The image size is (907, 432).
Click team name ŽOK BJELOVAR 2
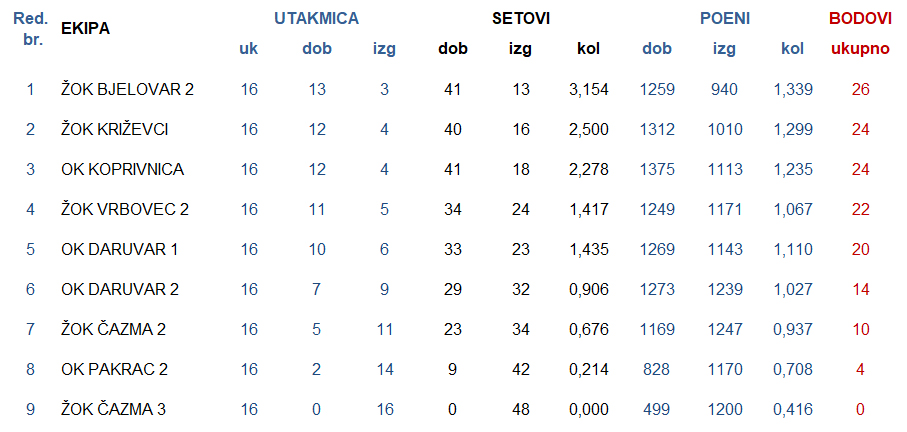point(127,89)
